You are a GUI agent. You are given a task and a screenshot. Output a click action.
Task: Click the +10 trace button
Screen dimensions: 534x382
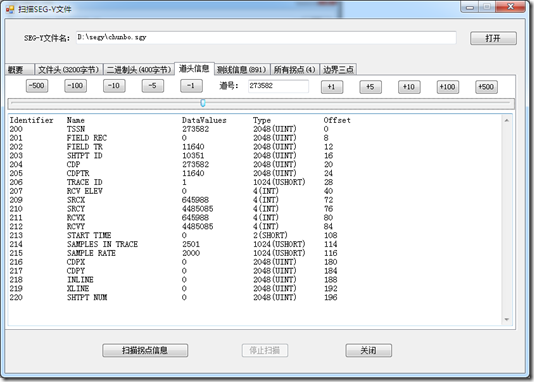[x=409, y=87]
